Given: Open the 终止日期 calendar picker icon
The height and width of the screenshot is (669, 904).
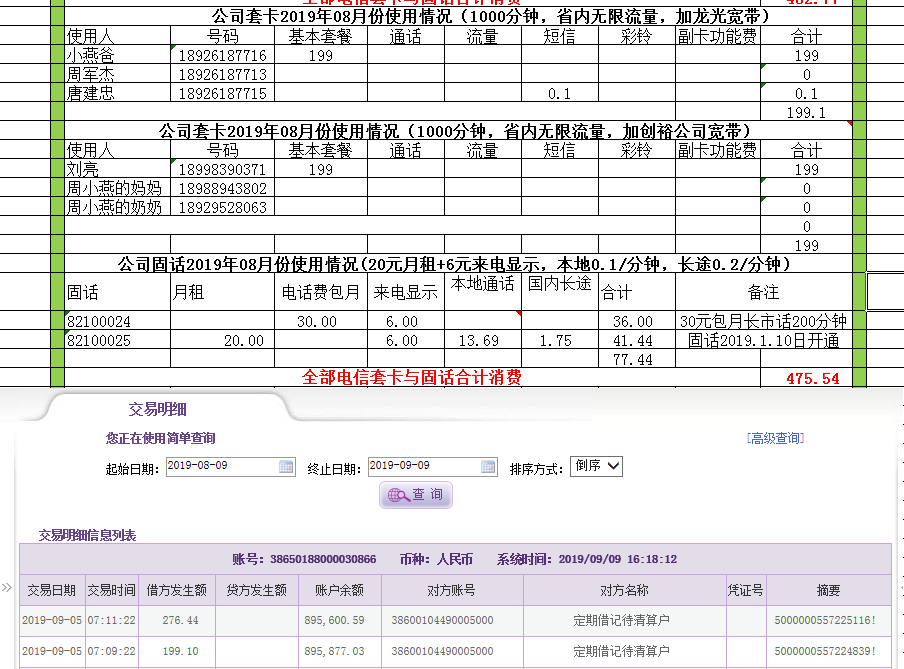Looking at the screenshot, I should (x=488, y=466).
